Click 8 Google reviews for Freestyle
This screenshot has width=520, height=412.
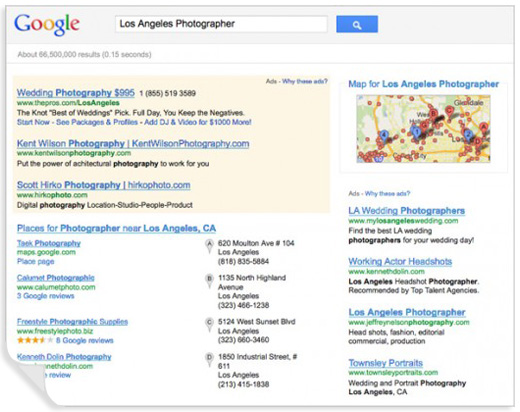[85, 340]
